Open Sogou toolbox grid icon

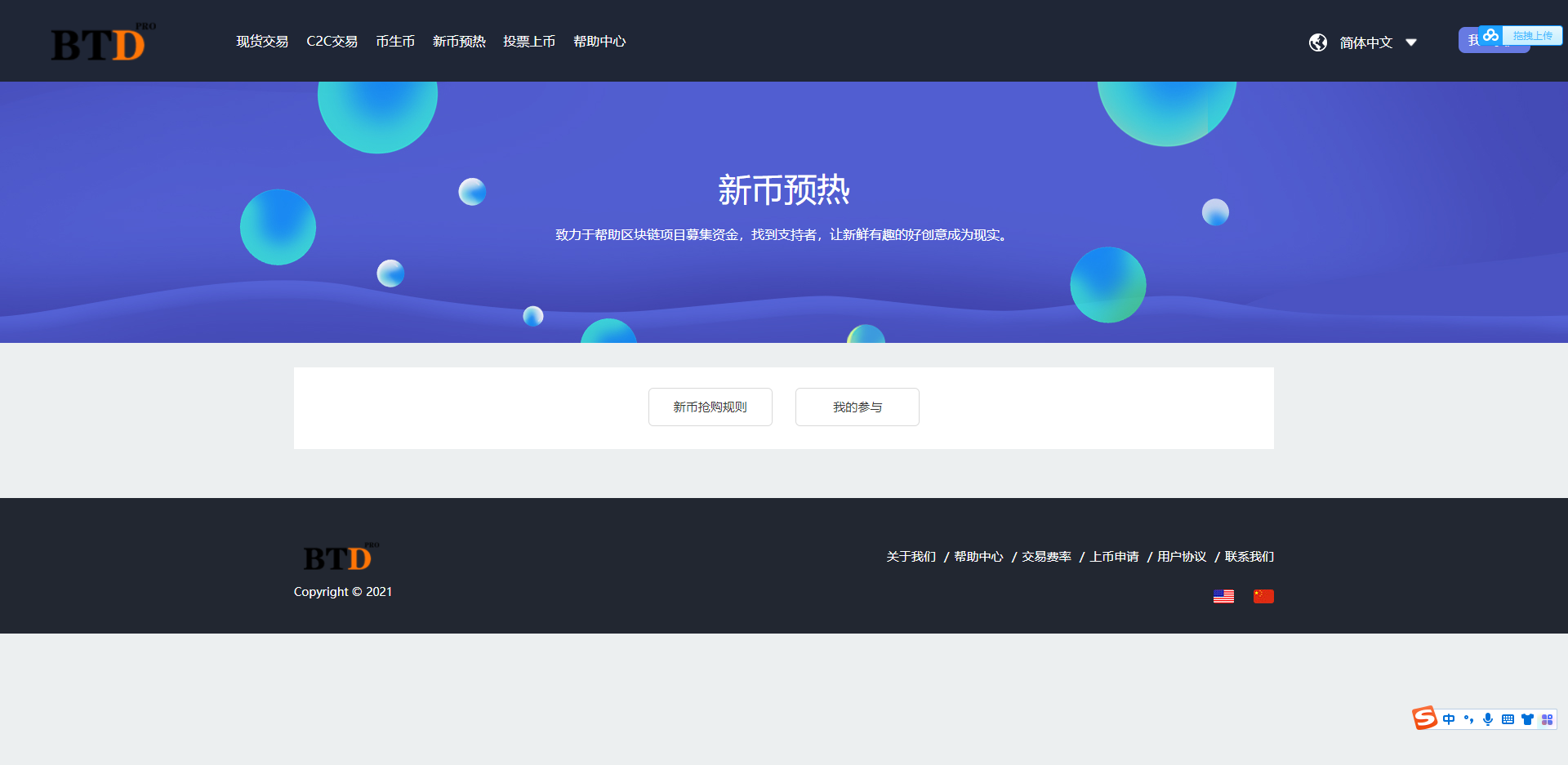click(x=1547, y=719)
